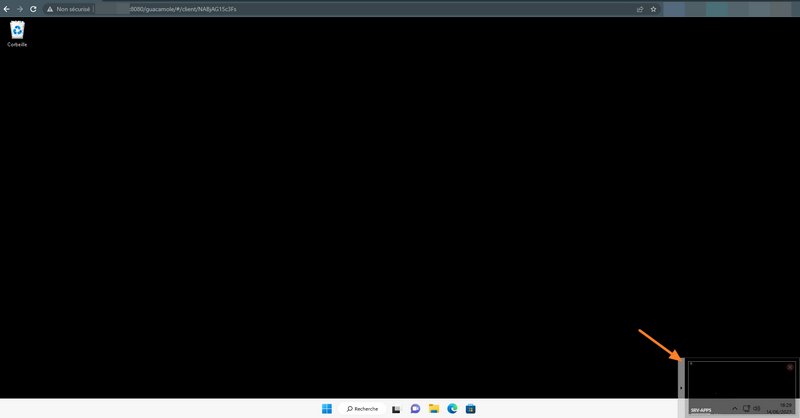This screenshot has height=418, width=800.
Task: Launch Microsoft Edge from the taskbar
Action: [452, 408]
